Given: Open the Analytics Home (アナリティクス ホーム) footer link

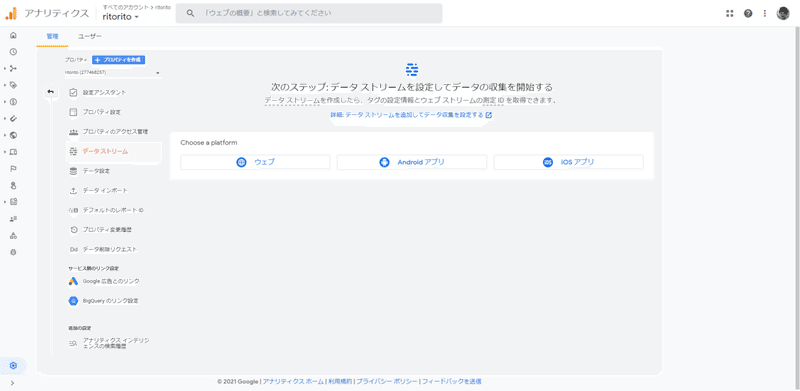Looking at the screenshot, I should (x=293, y=381).
